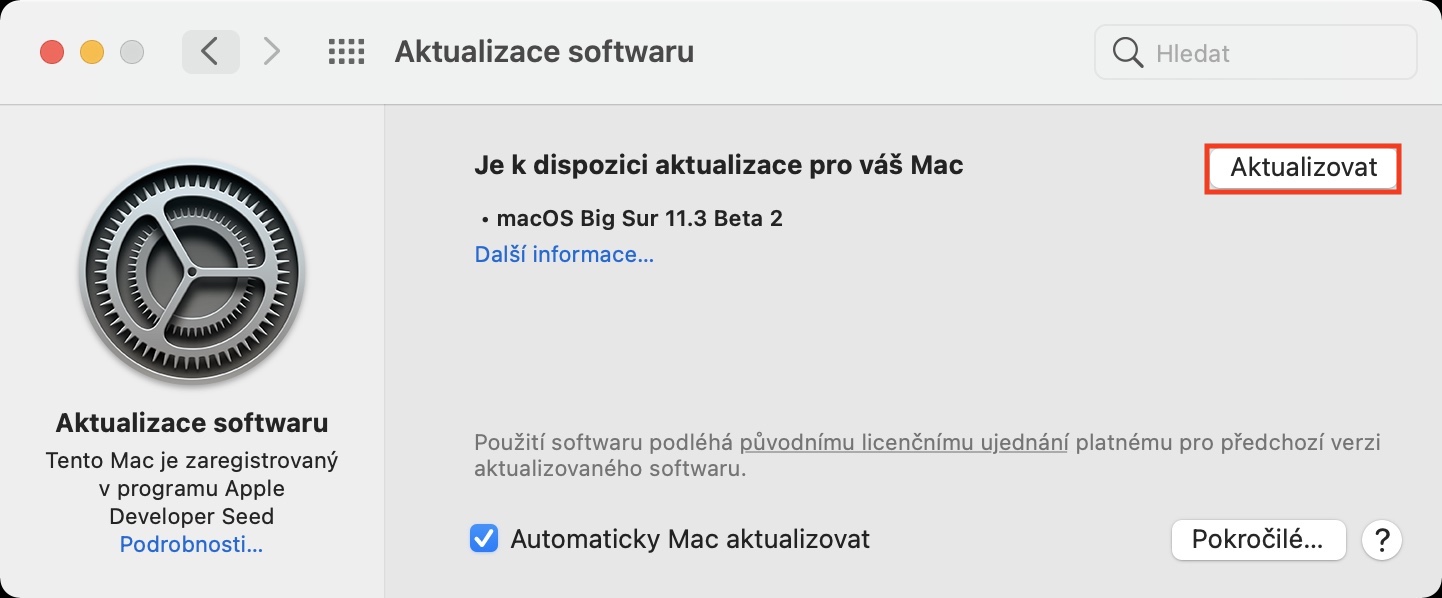
Task: Click the Aktualizovat button
Action: pos(1303,168)
